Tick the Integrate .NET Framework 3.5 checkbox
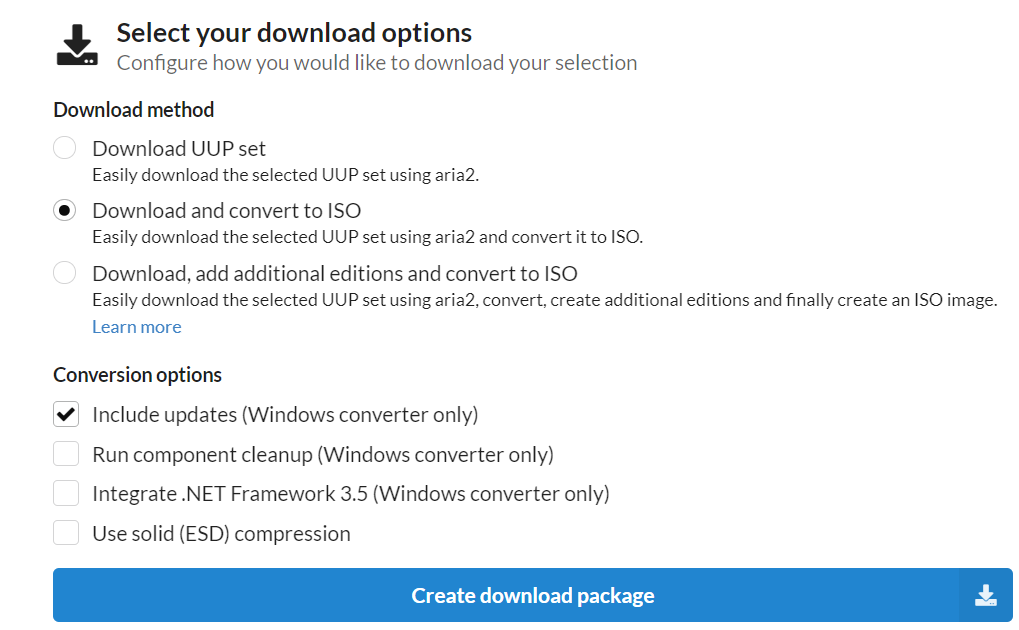The image size is (1019, 630). pos(66,493)
